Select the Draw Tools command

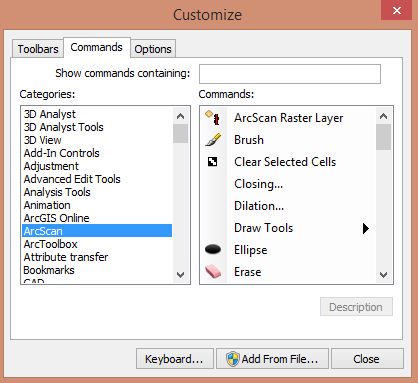pyautogui.click(x=263, y=228)
